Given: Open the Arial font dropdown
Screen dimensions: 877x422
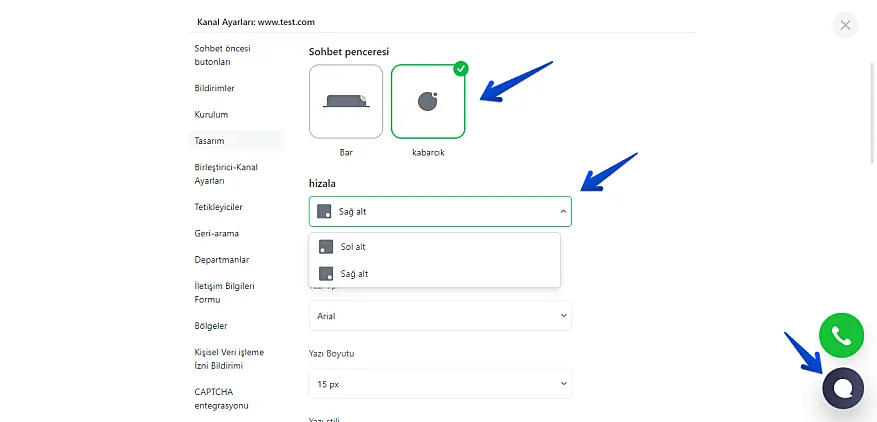Looking at the screenshot, I should pos(440,316).
